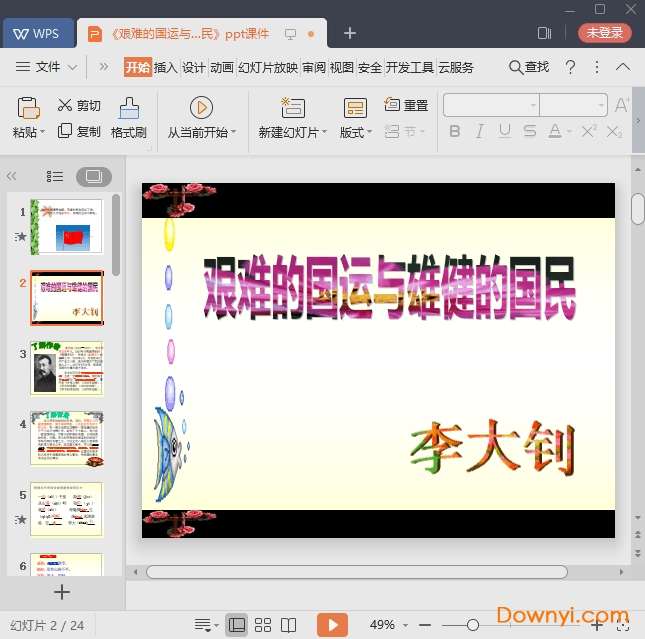Screen dimensions: 645x639
Task: Click the presentation mode icon on document tab
Action: (x=290, y=34)
